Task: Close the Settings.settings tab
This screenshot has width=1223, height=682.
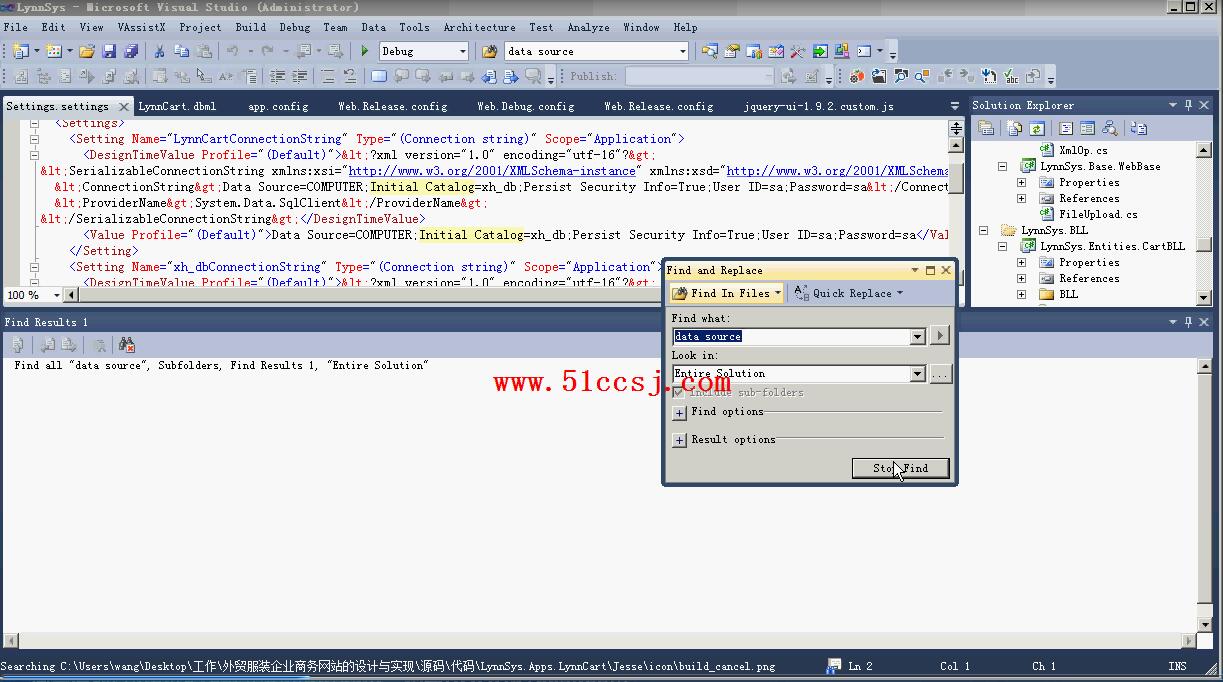Action: click(124, 106)
